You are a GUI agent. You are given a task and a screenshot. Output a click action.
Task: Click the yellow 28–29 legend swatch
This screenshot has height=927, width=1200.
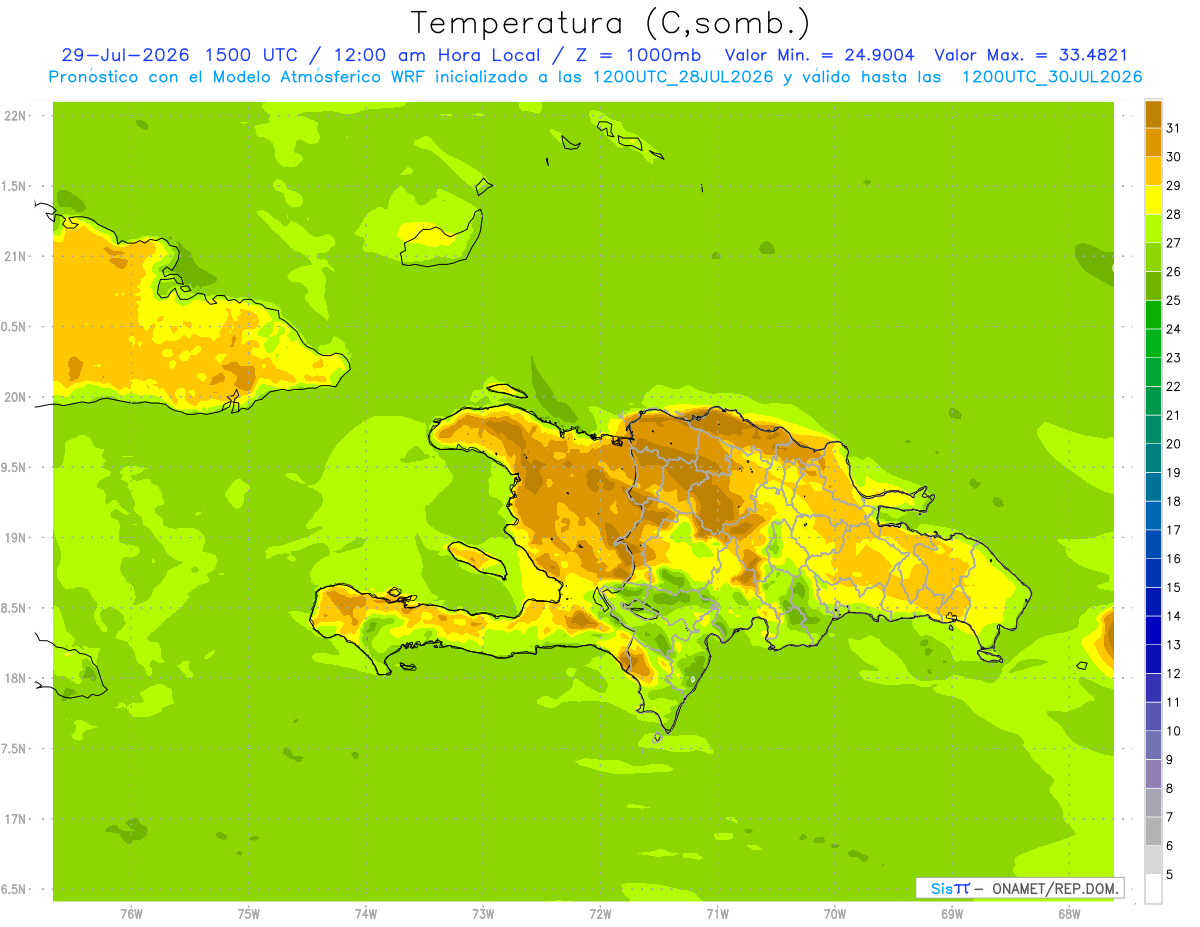tap(1153, 199)
